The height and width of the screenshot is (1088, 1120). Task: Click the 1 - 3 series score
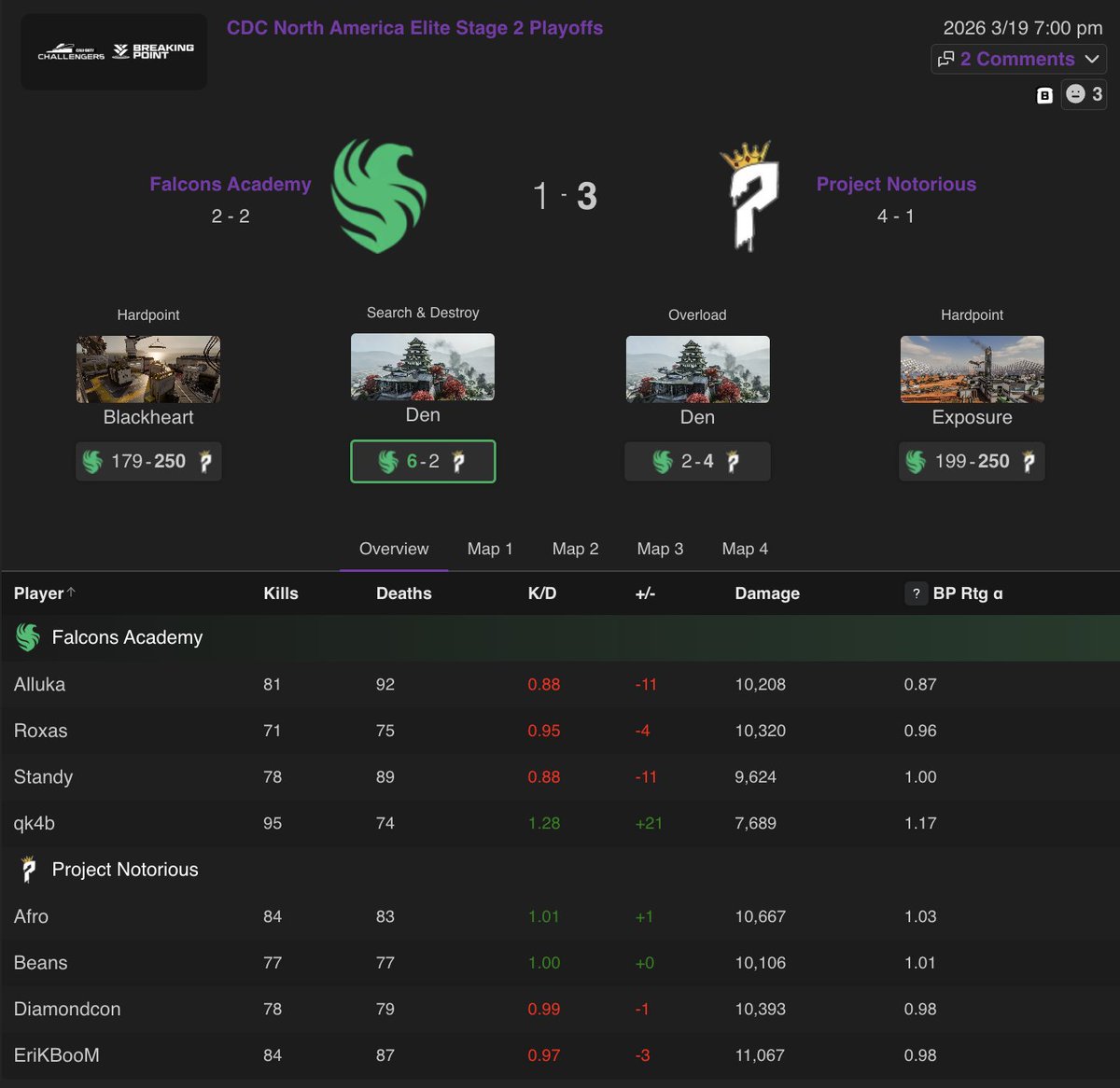(565, 196)
